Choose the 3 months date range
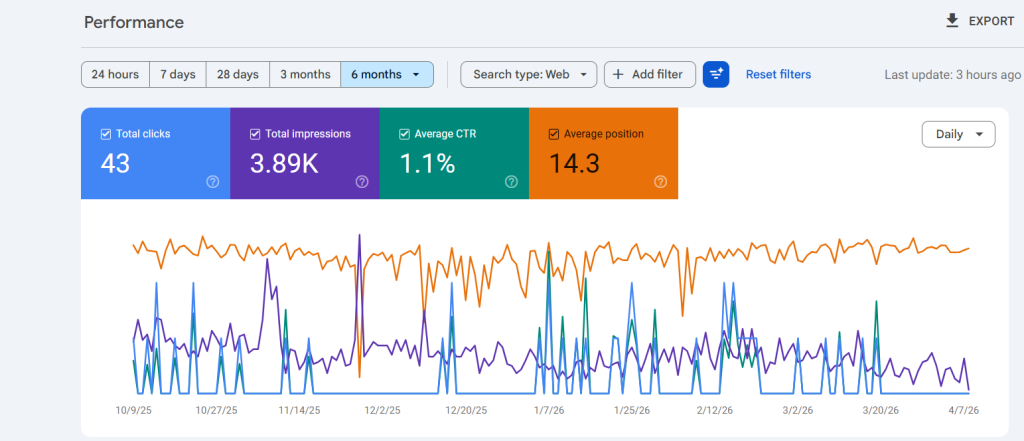1024x441 pixels. click(305, 74)
